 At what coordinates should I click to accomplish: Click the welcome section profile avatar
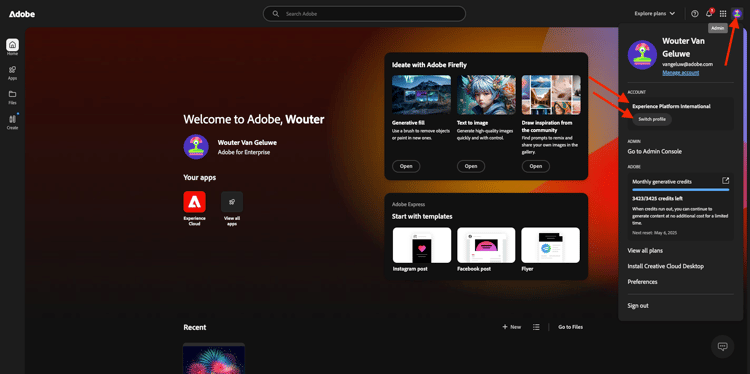196,147
